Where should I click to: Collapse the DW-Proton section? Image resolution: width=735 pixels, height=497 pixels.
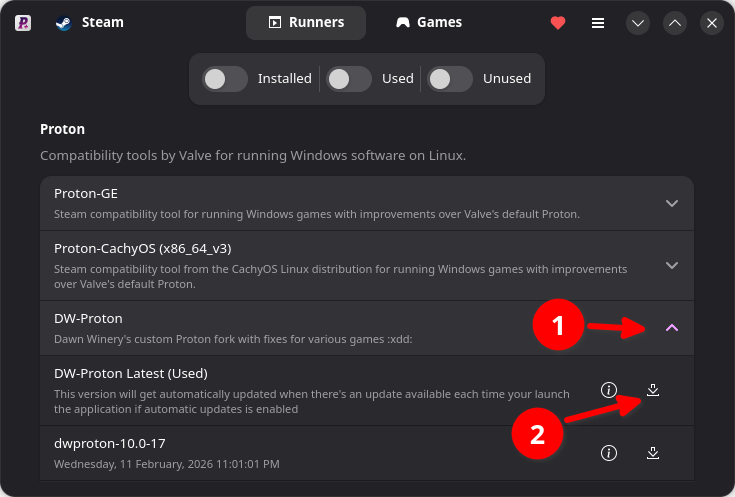[x=672, y=327]
